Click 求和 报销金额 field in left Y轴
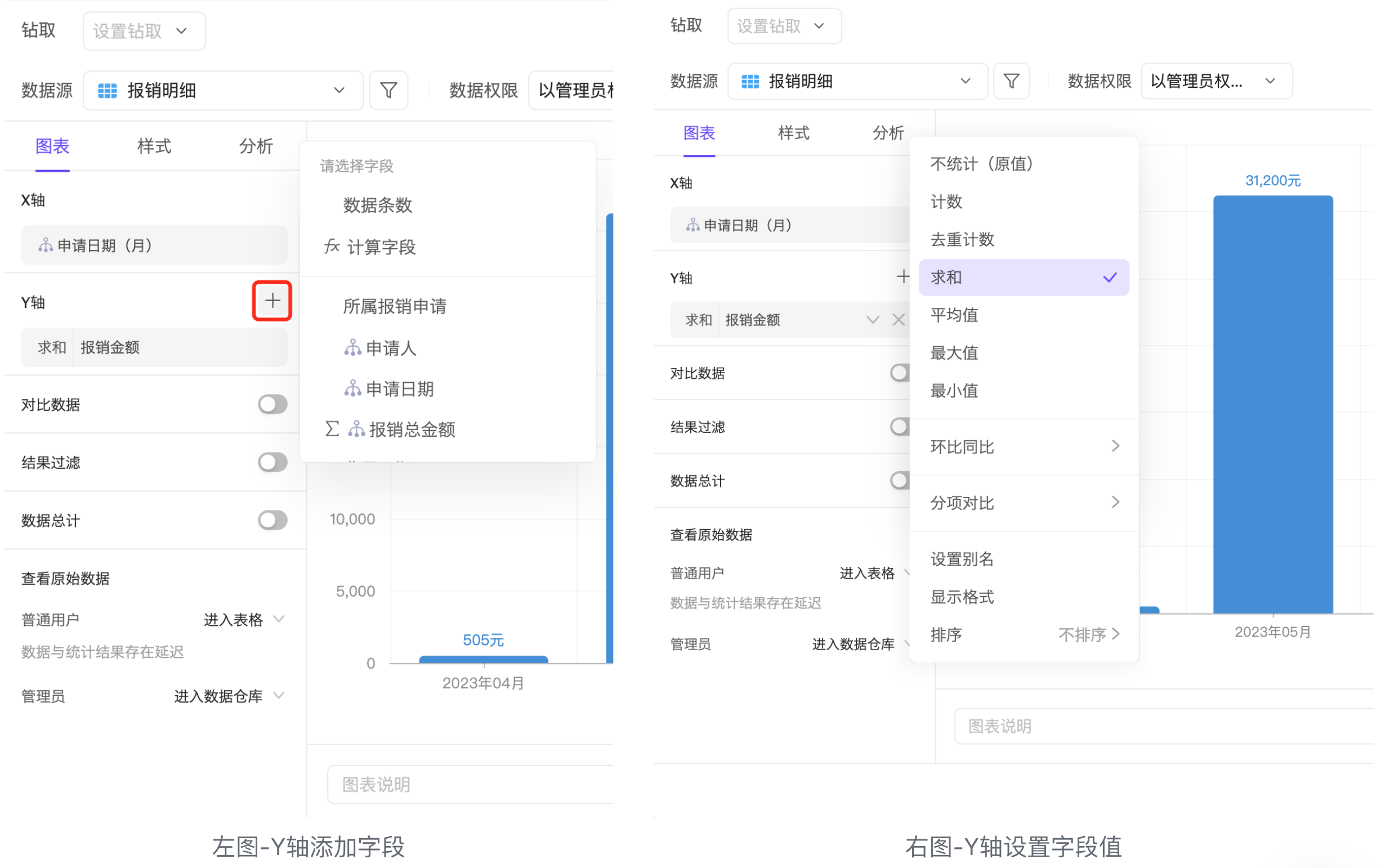 click(154, 347)
